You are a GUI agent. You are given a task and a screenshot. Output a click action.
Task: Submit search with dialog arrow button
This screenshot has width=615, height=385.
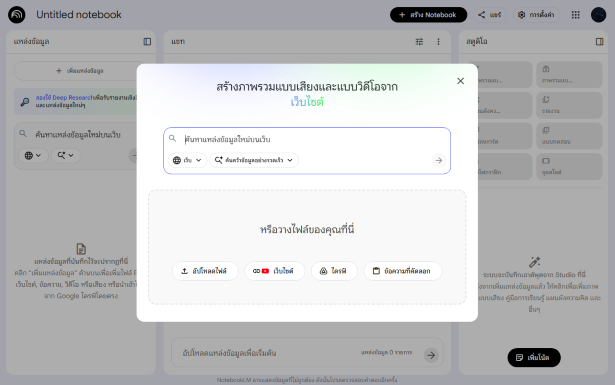(x=439, y=160)
